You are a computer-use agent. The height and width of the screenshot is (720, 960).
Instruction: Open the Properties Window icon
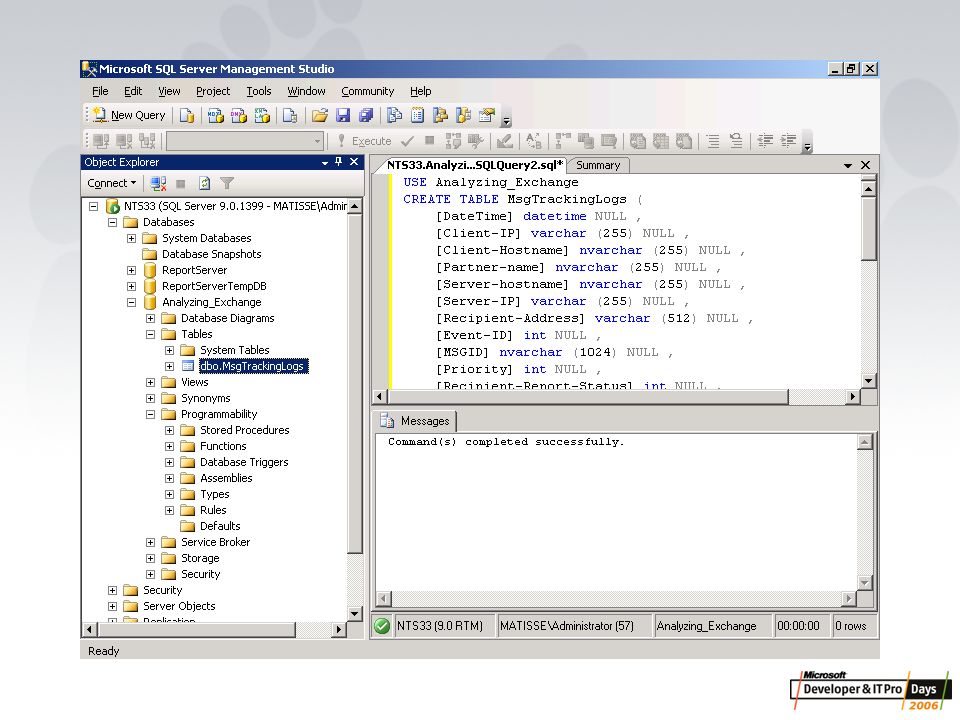click(x=487, y=115)
